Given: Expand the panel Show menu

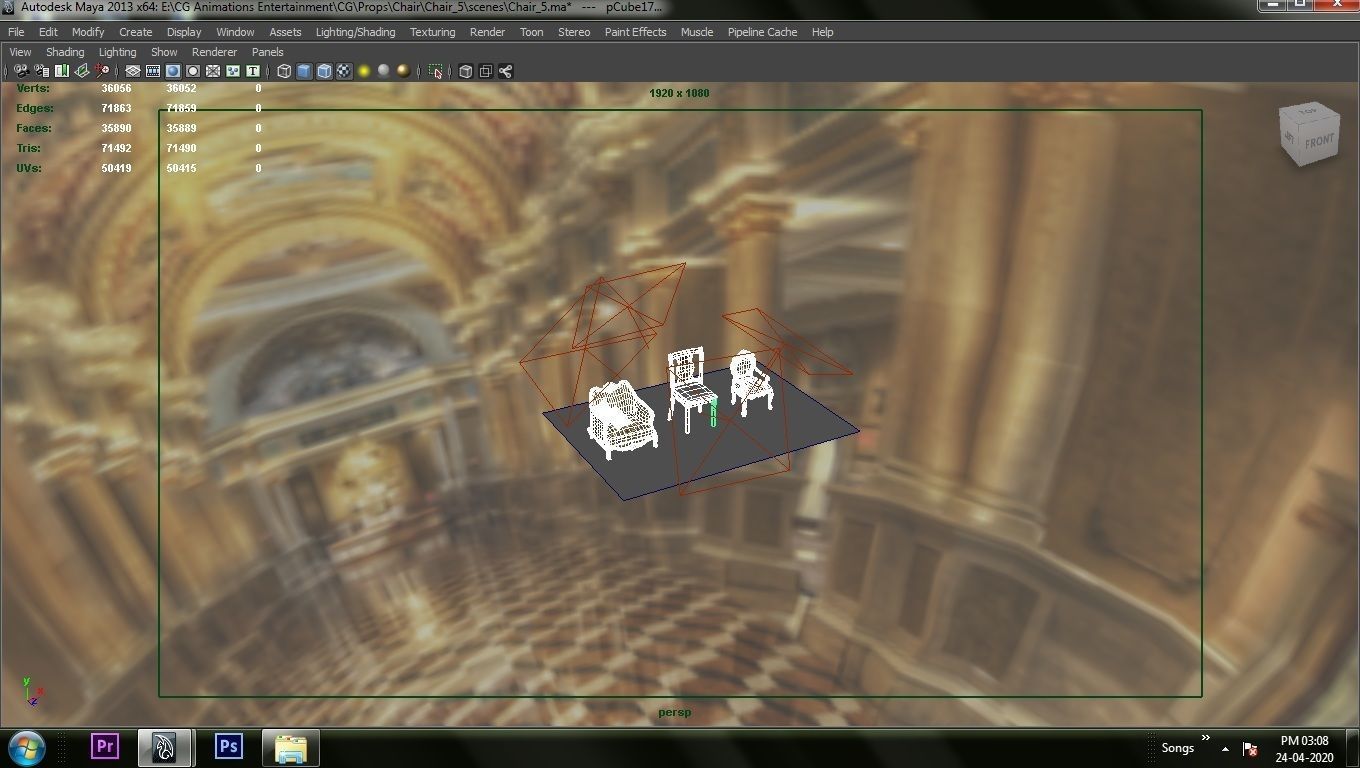Looking at the screenshot, I should [164, 52].
